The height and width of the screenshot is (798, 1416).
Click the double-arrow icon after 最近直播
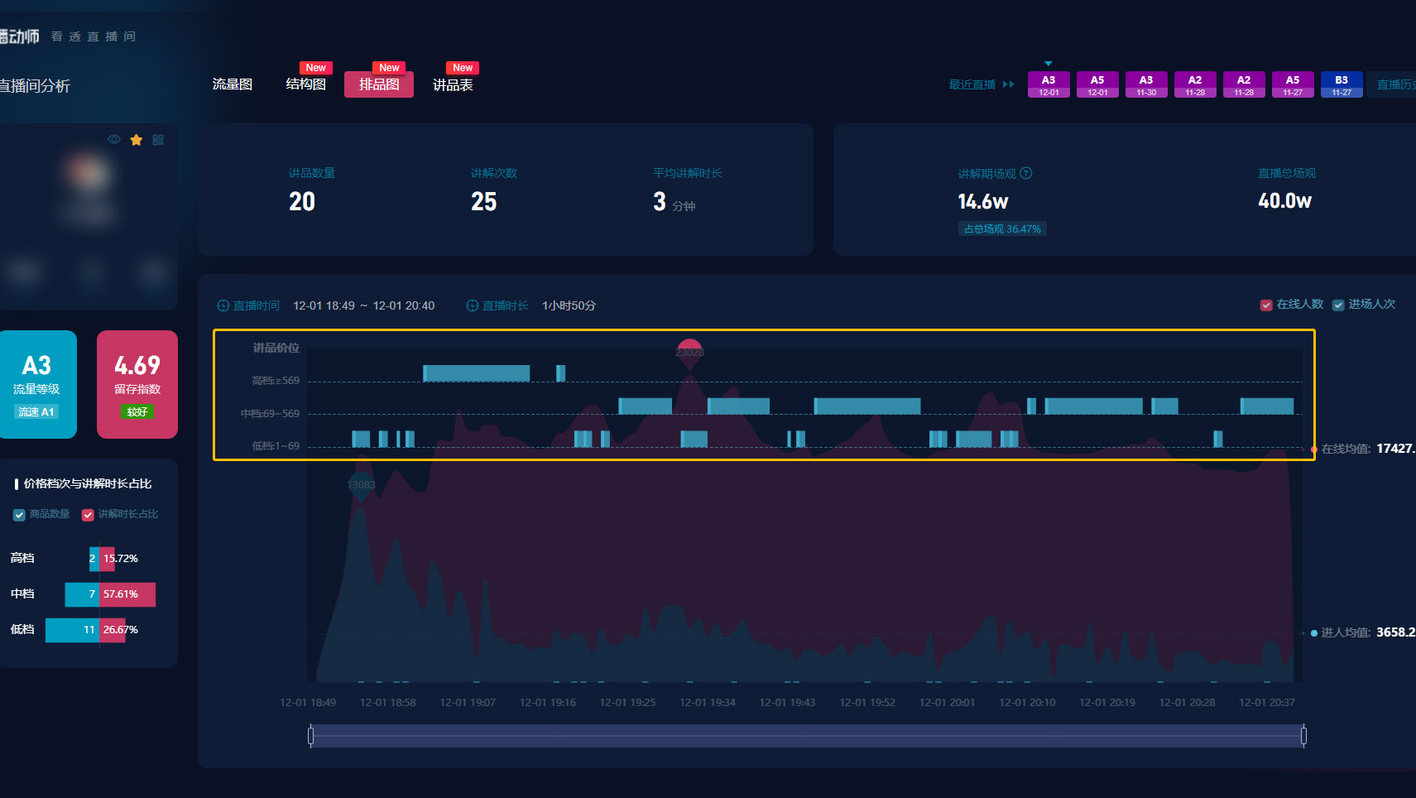[x=1008, y=85]
